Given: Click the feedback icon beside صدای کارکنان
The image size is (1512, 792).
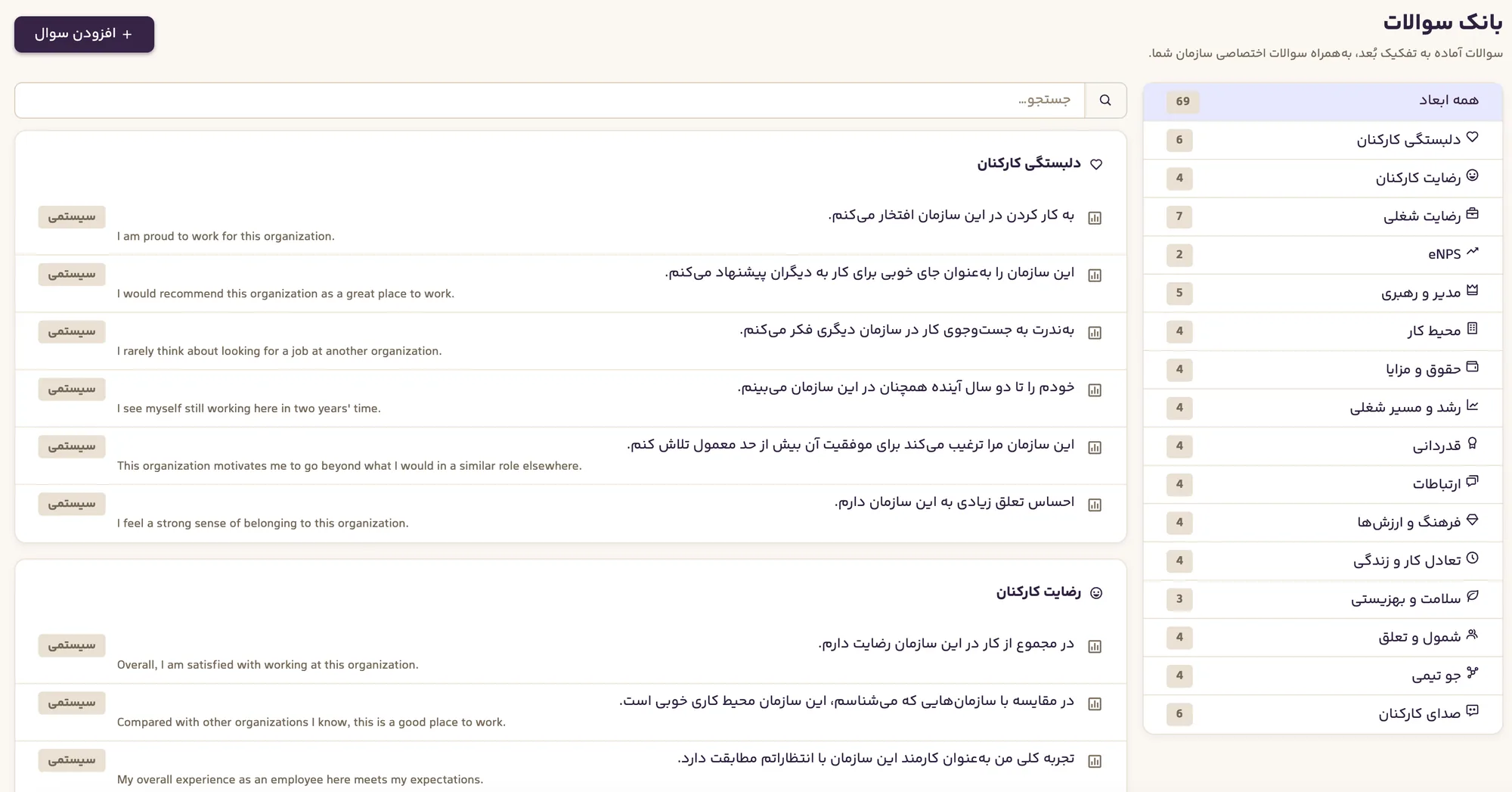Looking at the screenshot, I should pyautogui.click(x=1472, y=712).
